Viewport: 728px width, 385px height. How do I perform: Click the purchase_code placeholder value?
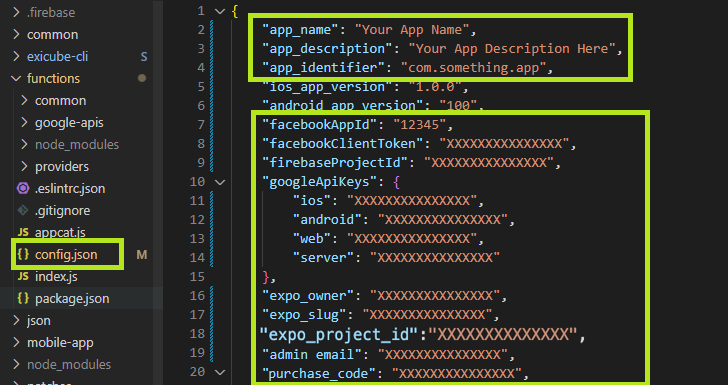tap(458, 373)
